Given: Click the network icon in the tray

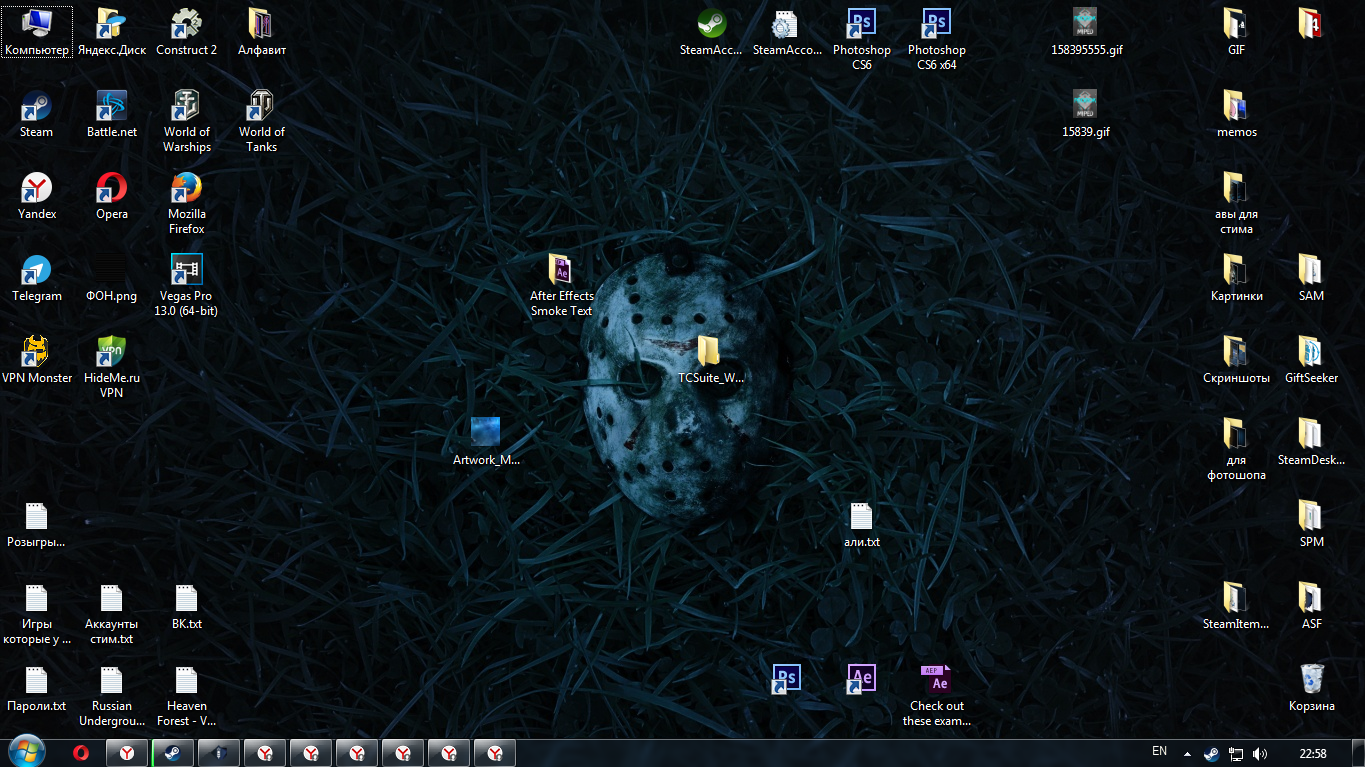Looking at the screenshot, I should click(1236, 753).
